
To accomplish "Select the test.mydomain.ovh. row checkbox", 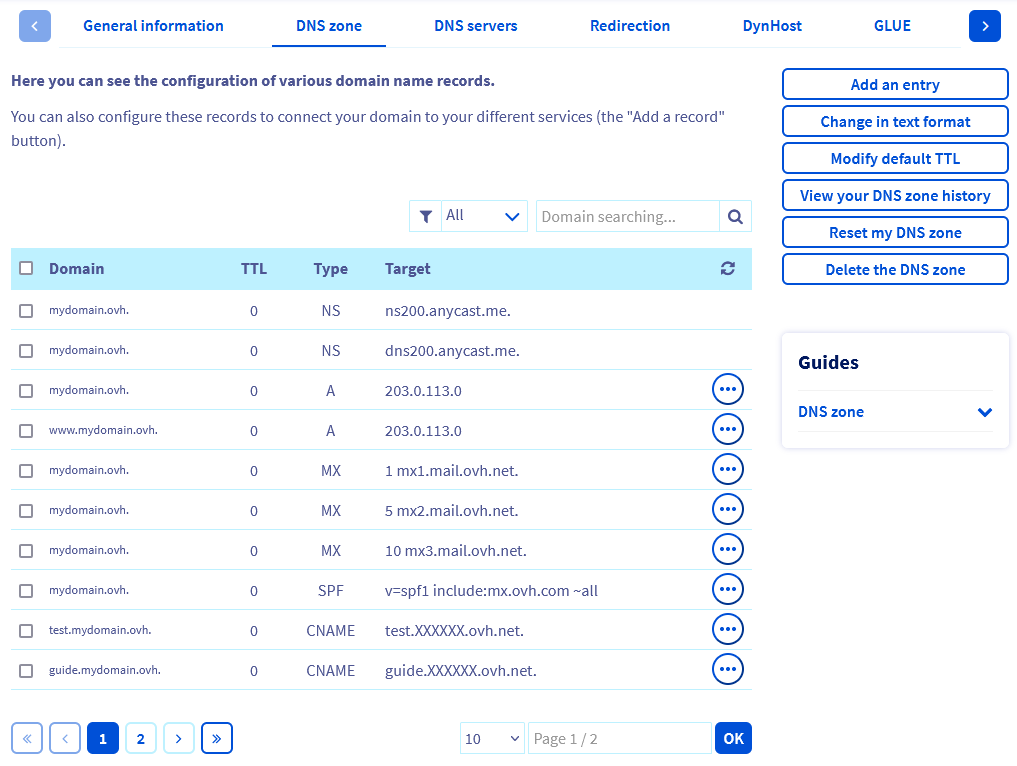I will tap(26, 631).
